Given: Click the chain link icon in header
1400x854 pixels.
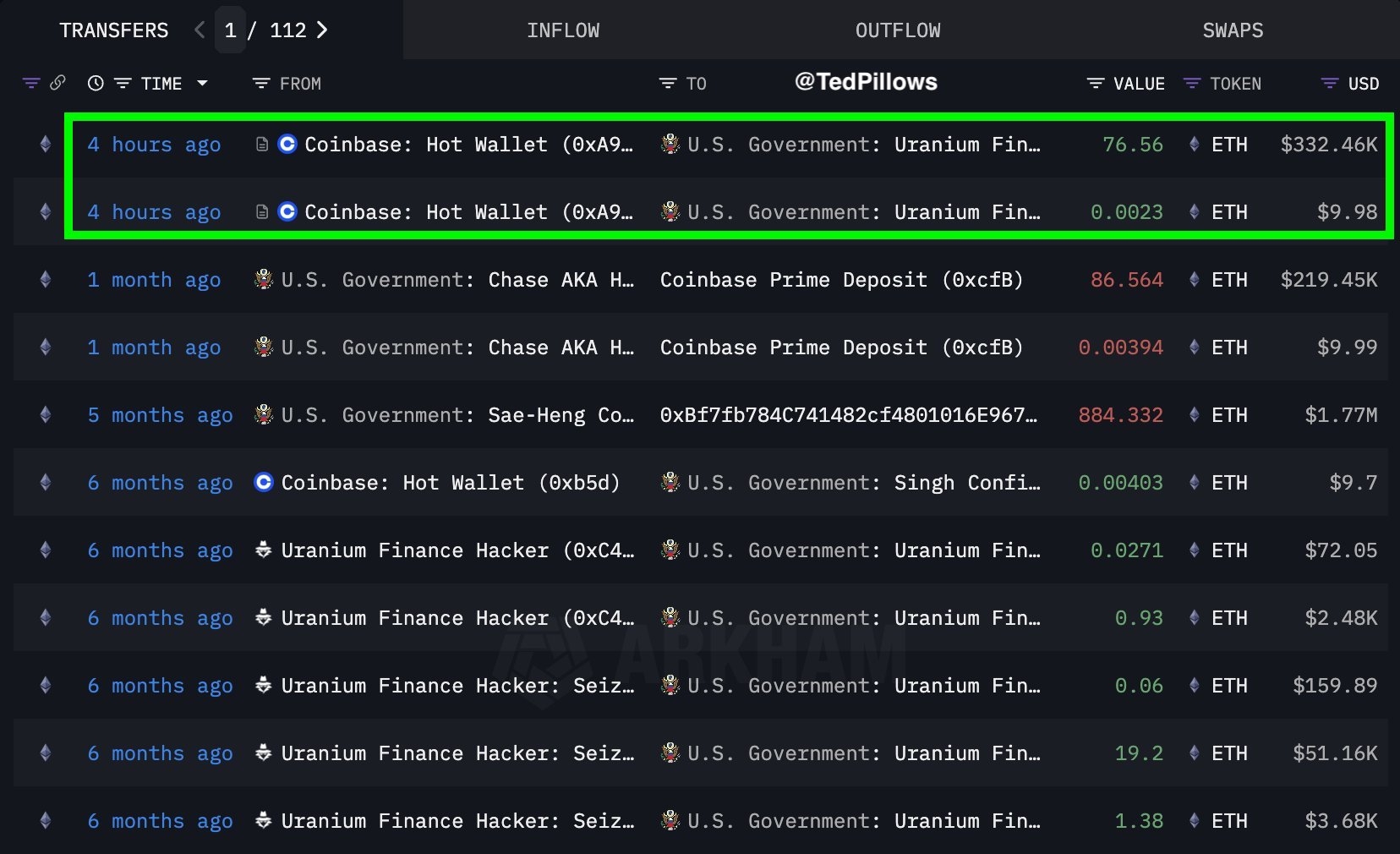Looking at the screenshot, I should [x=57, y=83].
